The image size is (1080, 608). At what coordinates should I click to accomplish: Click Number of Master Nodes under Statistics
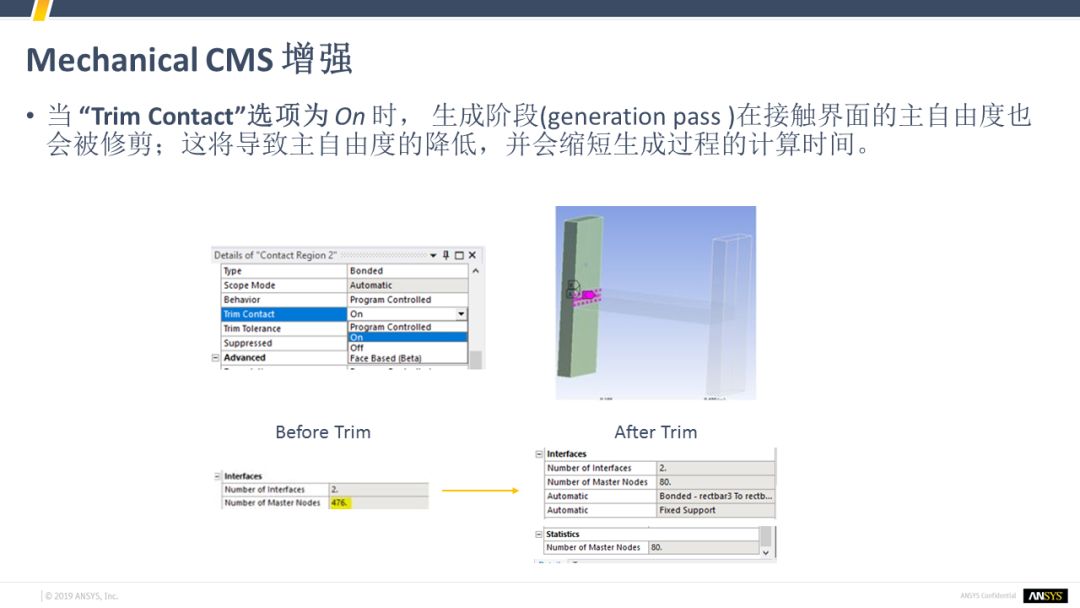[x=593, y=548]
